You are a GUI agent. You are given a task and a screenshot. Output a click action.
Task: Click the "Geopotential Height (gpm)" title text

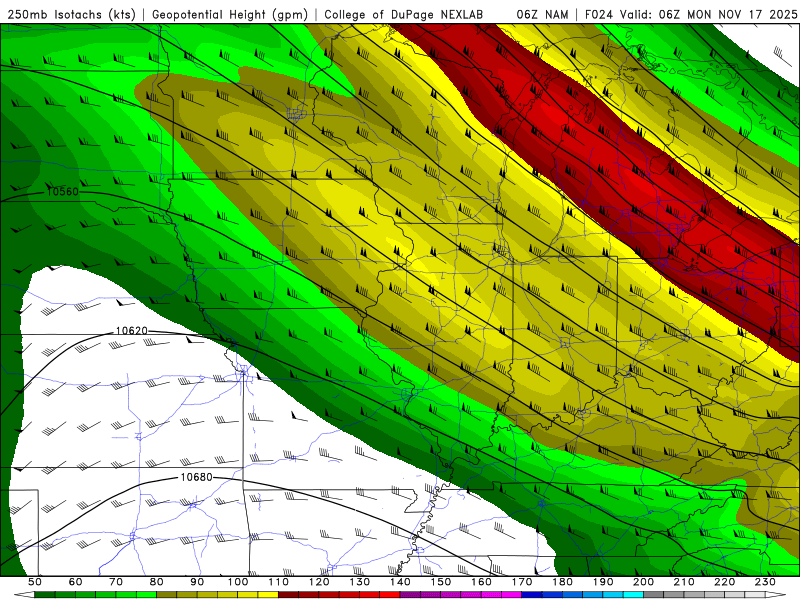[x=230, y=14]
